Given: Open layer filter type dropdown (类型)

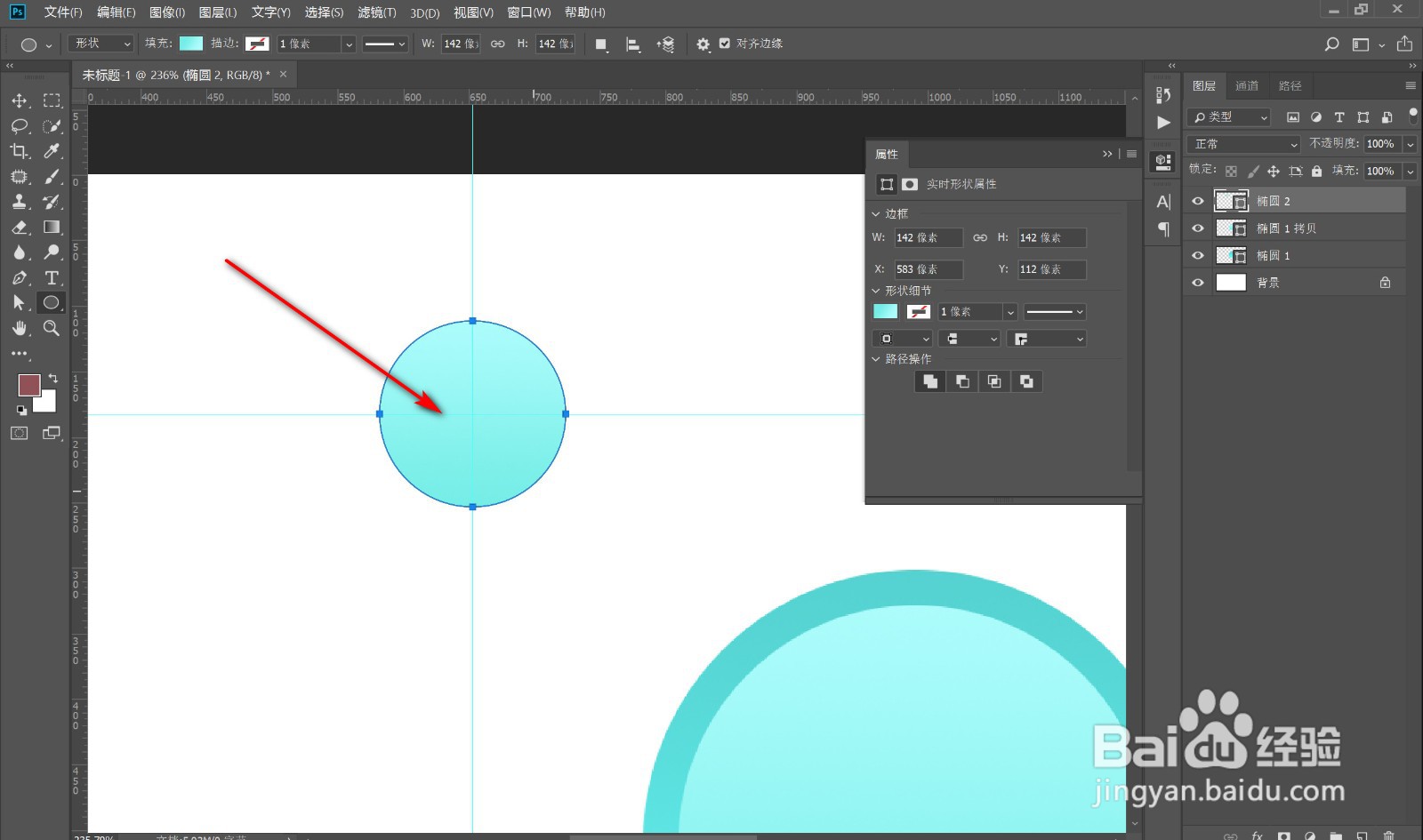Looking at the screenshot, I should click(1229, 117).
